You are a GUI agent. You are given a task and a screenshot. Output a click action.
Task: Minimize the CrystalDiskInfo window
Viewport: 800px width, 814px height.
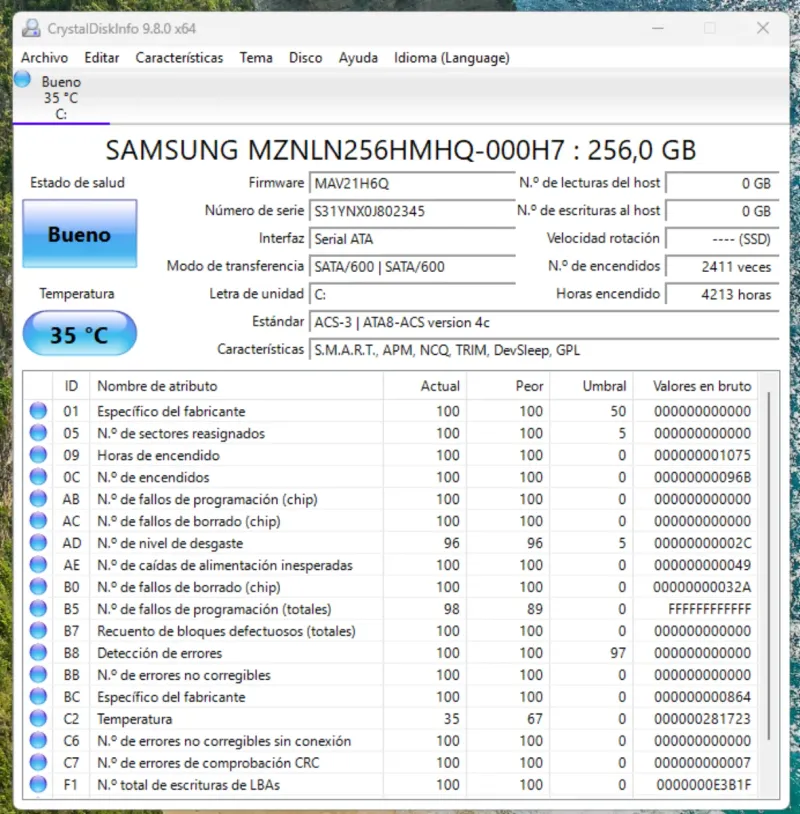(658, 28)
